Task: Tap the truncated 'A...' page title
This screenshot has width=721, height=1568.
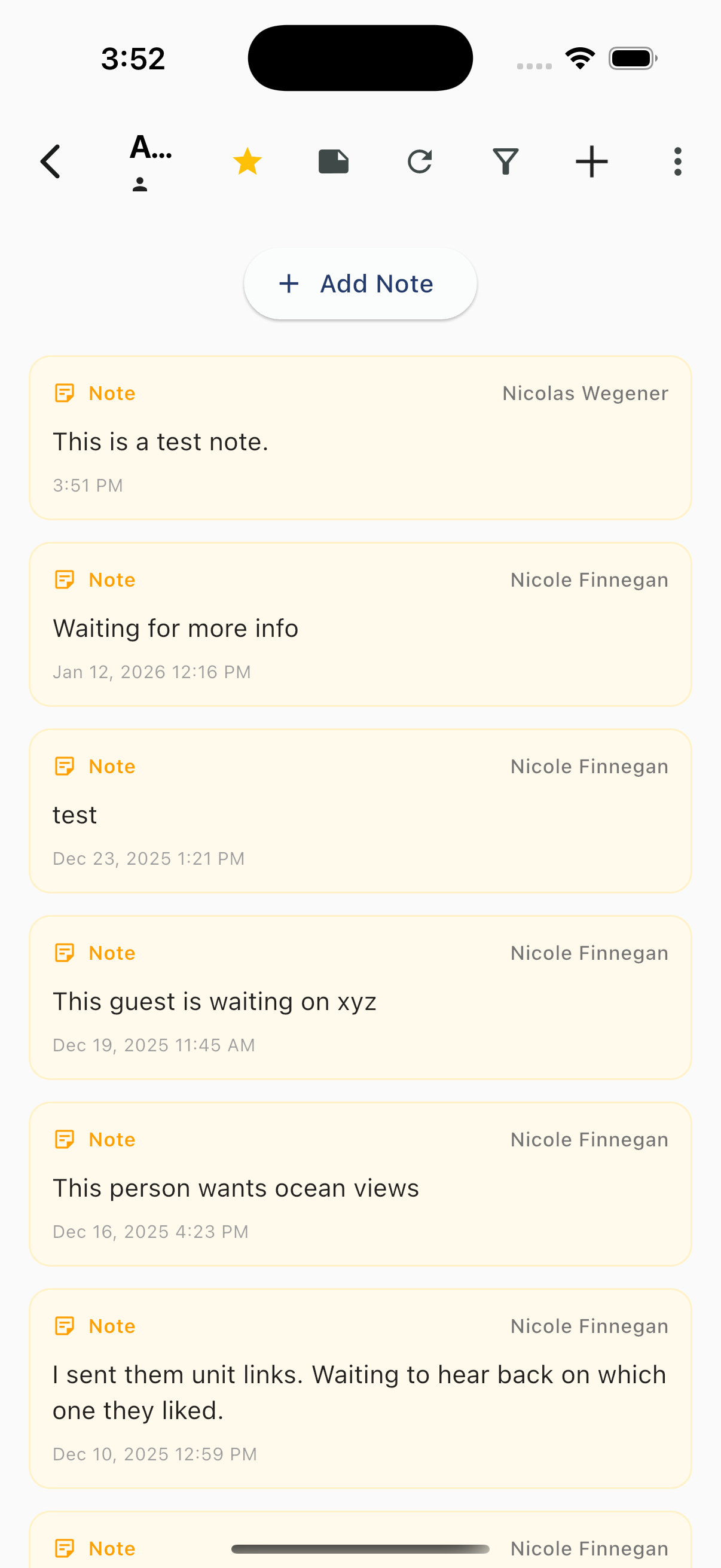Action: point(151,148)
